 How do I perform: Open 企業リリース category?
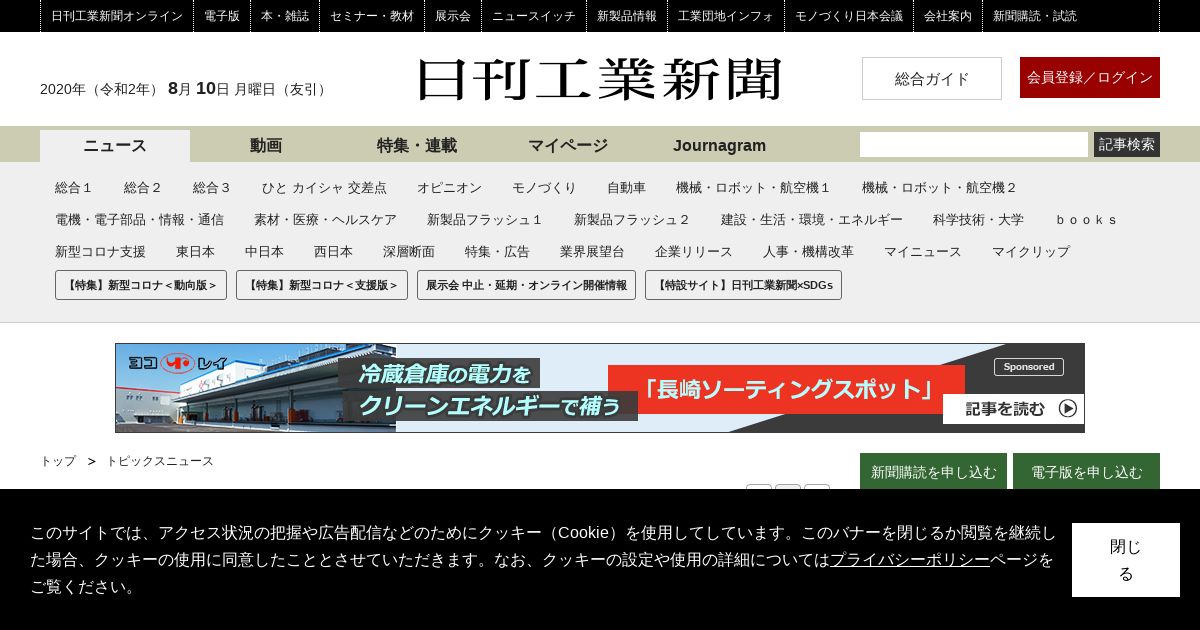(x=694, y=252)
